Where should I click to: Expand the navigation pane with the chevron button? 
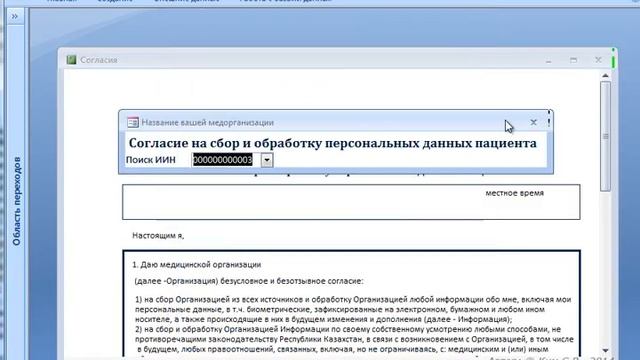pyautogui.click(x=15, y=16)
